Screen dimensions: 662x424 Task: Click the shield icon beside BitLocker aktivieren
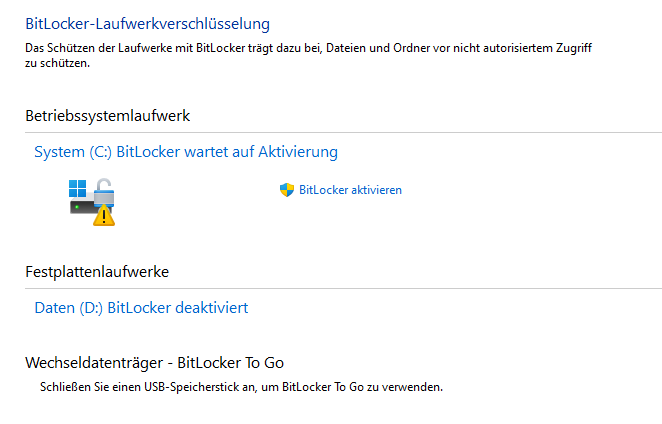[x=287, y=190]
